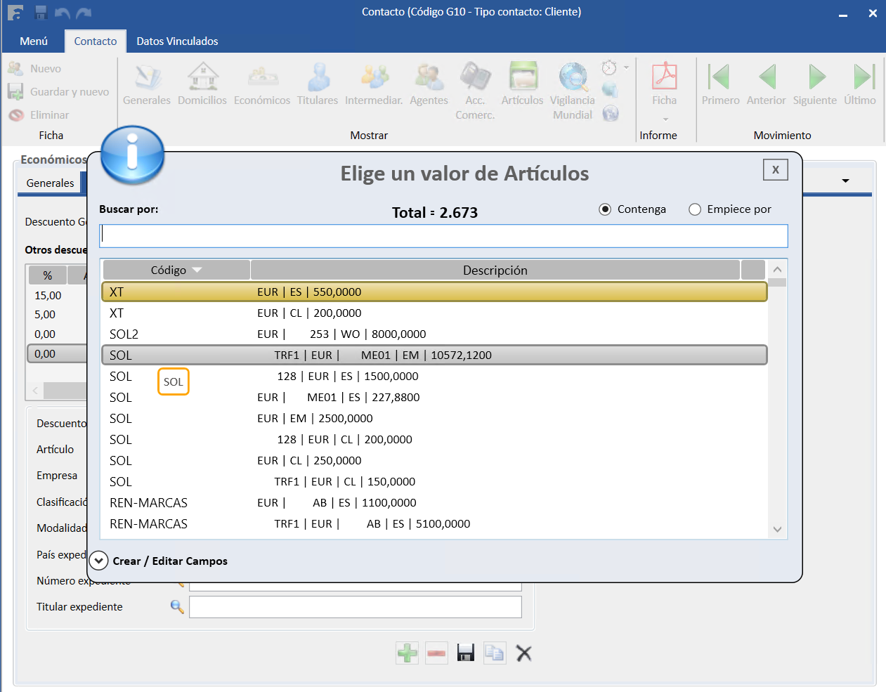
Task: Click the Código column sort arrow
Action: tap(197, 270)
